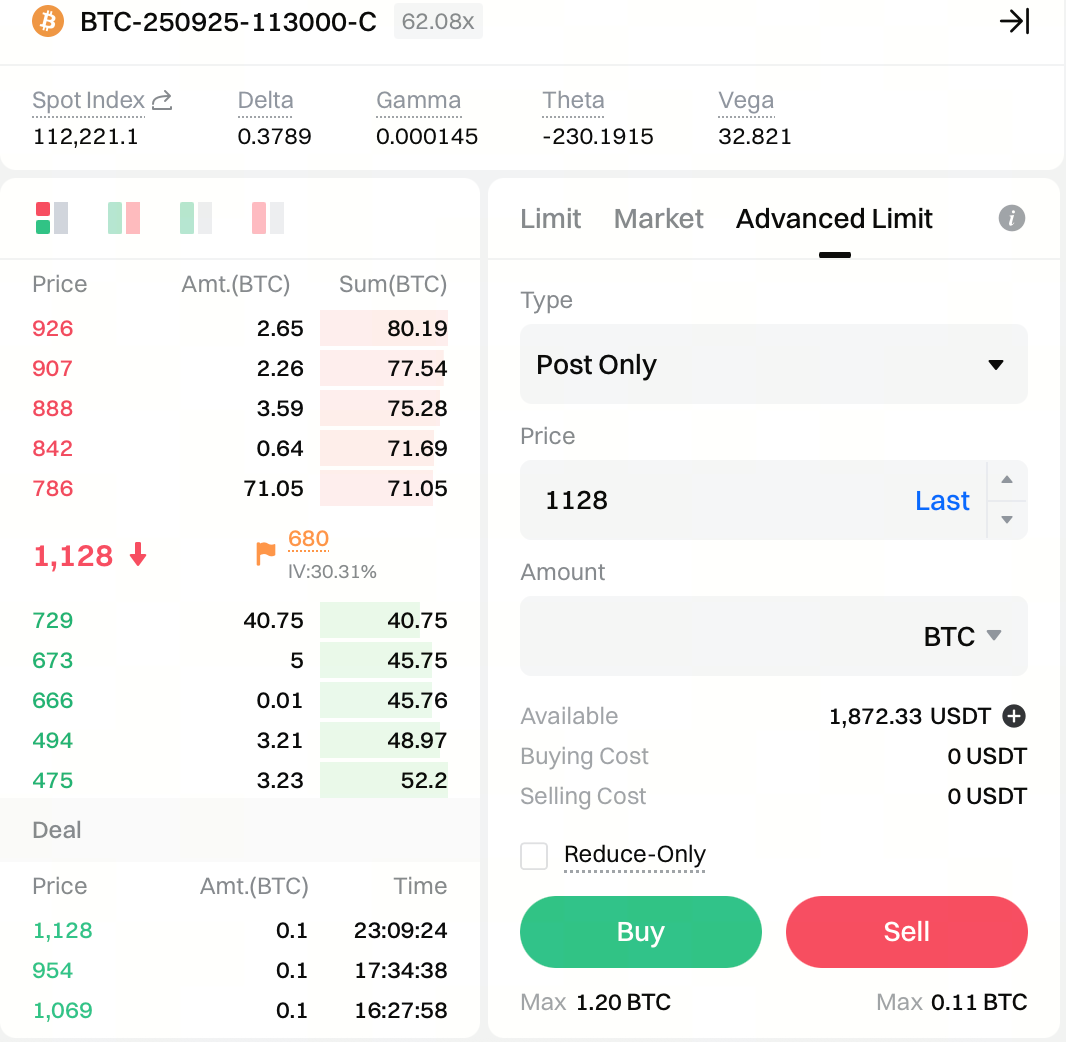Expand the BTC amount unit dropdown
This screenshot has height=1042, width=1066.
(962, 636)
